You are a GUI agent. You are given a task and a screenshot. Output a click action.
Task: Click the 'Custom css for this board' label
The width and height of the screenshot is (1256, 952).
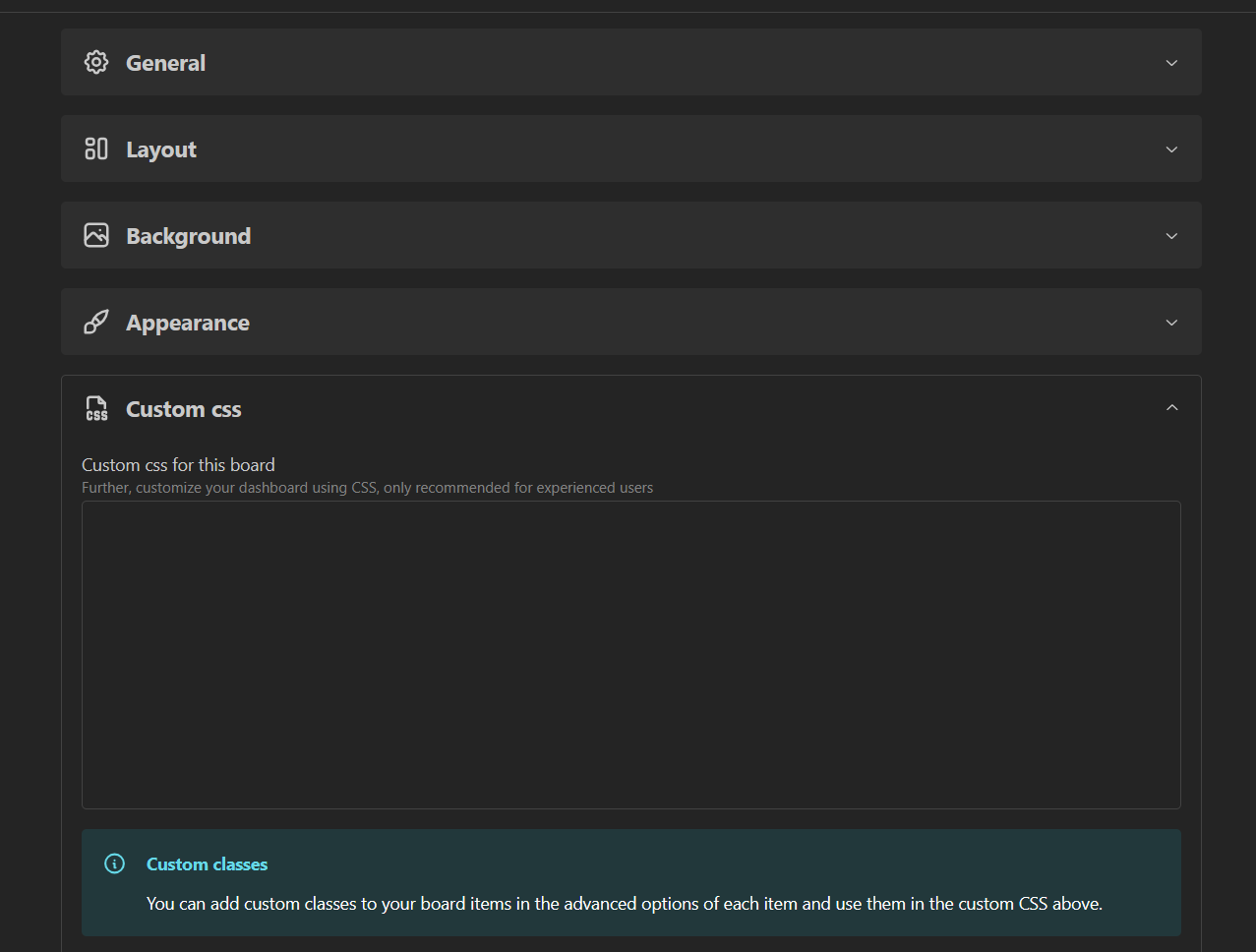tap(178, 465)
